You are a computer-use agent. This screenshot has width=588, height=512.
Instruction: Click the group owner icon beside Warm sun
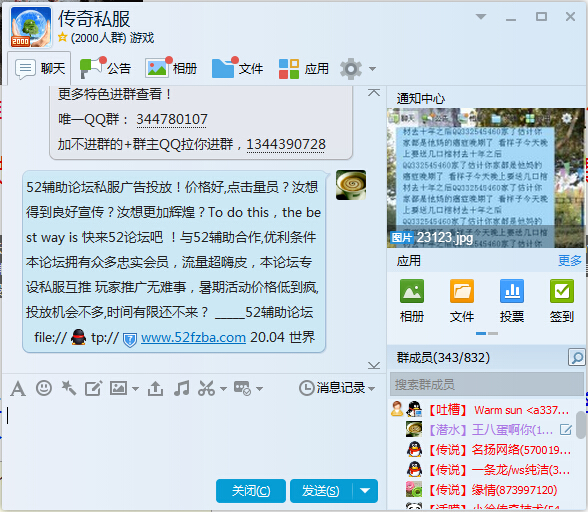(397, 409)
